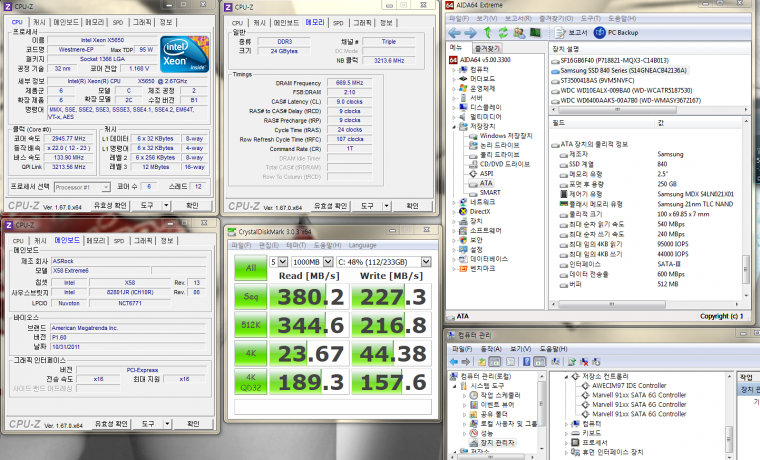Click AIDA64 green refresh icon

coord(503,32)
